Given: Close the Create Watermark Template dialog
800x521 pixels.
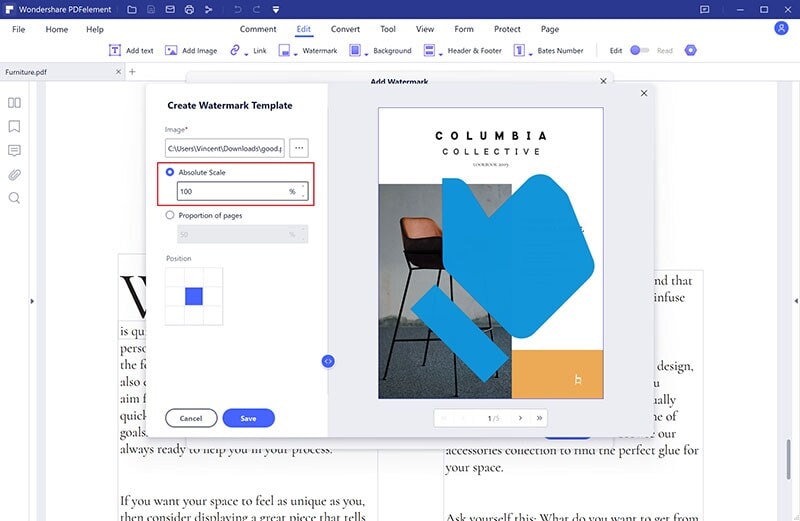Looking at the screenshot, I should (644, 93).
